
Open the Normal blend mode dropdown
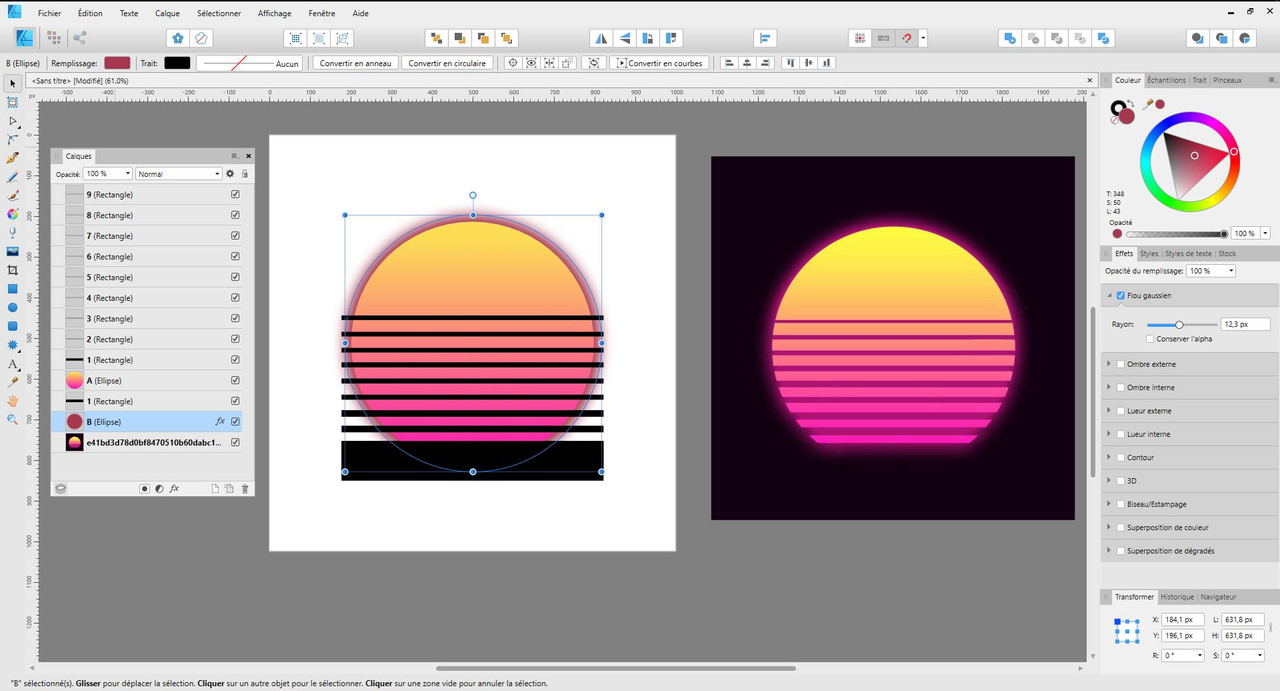pos(179,174)
